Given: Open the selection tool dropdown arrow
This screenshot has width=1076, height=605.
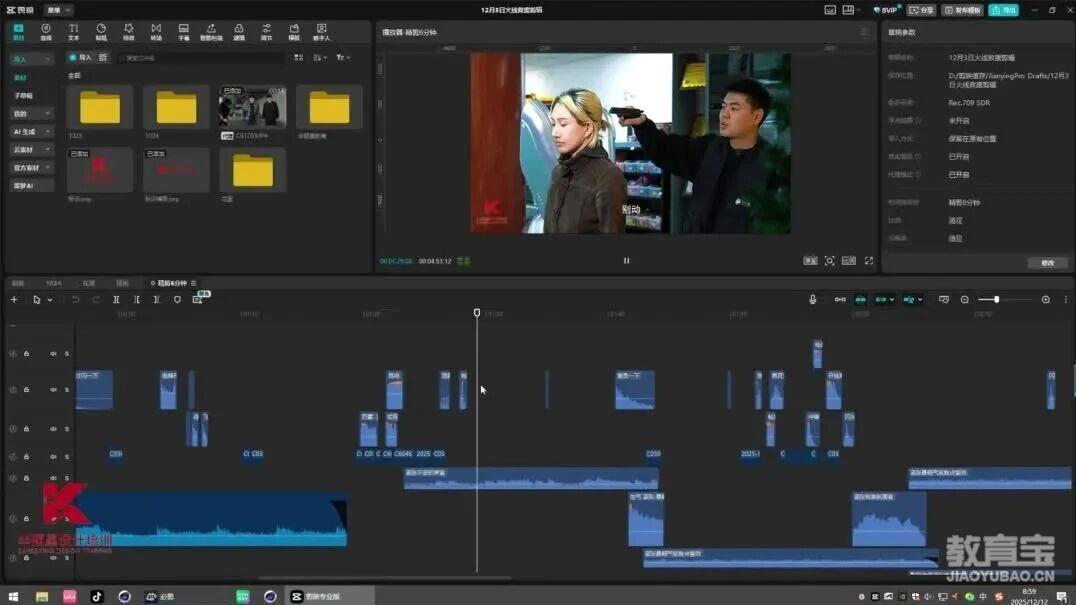Looking at the screenshot, I should pos(50,300).
